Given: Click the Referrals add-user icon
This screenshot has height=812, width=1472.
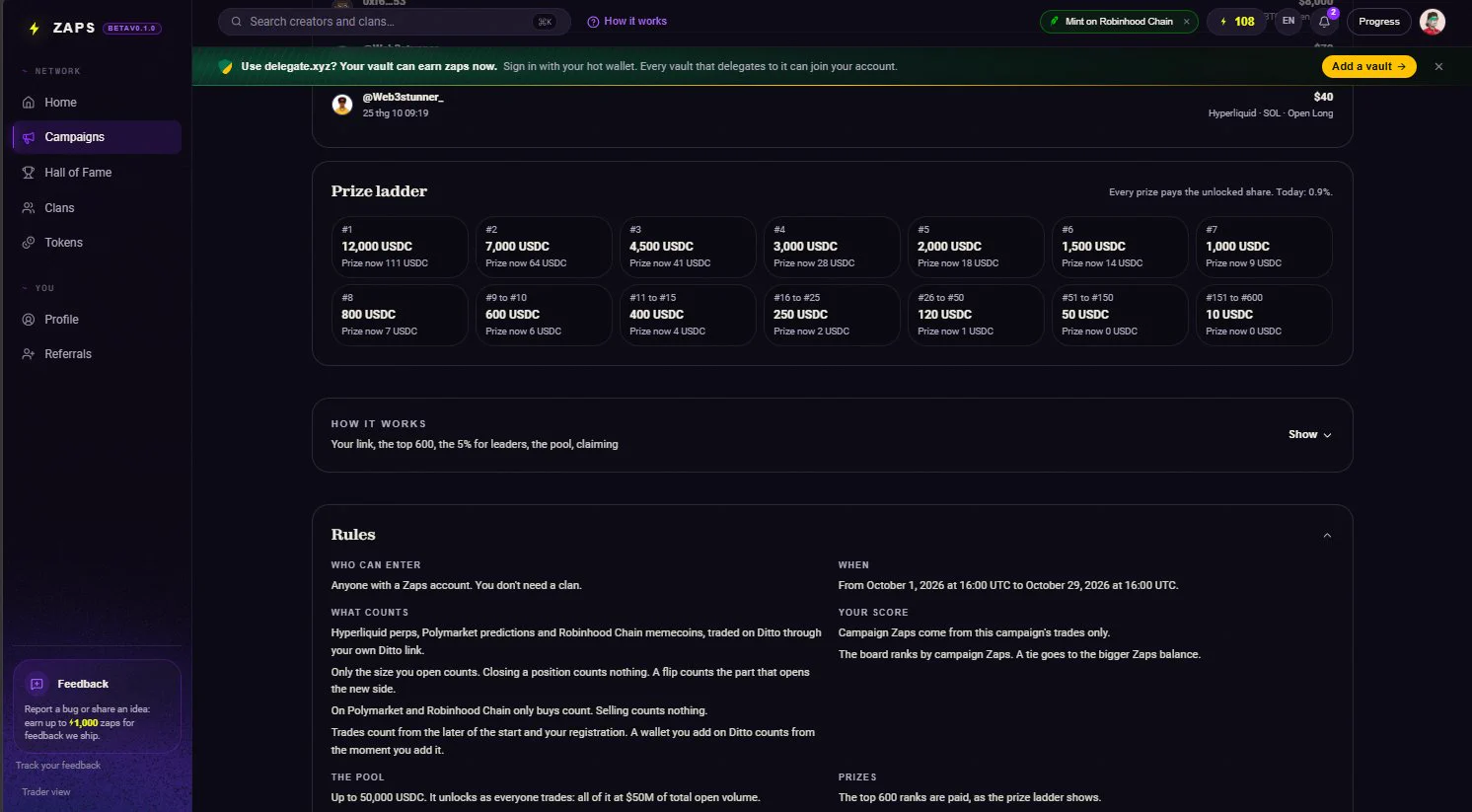Looking at the screenshot, I should (x=29, y=354).
